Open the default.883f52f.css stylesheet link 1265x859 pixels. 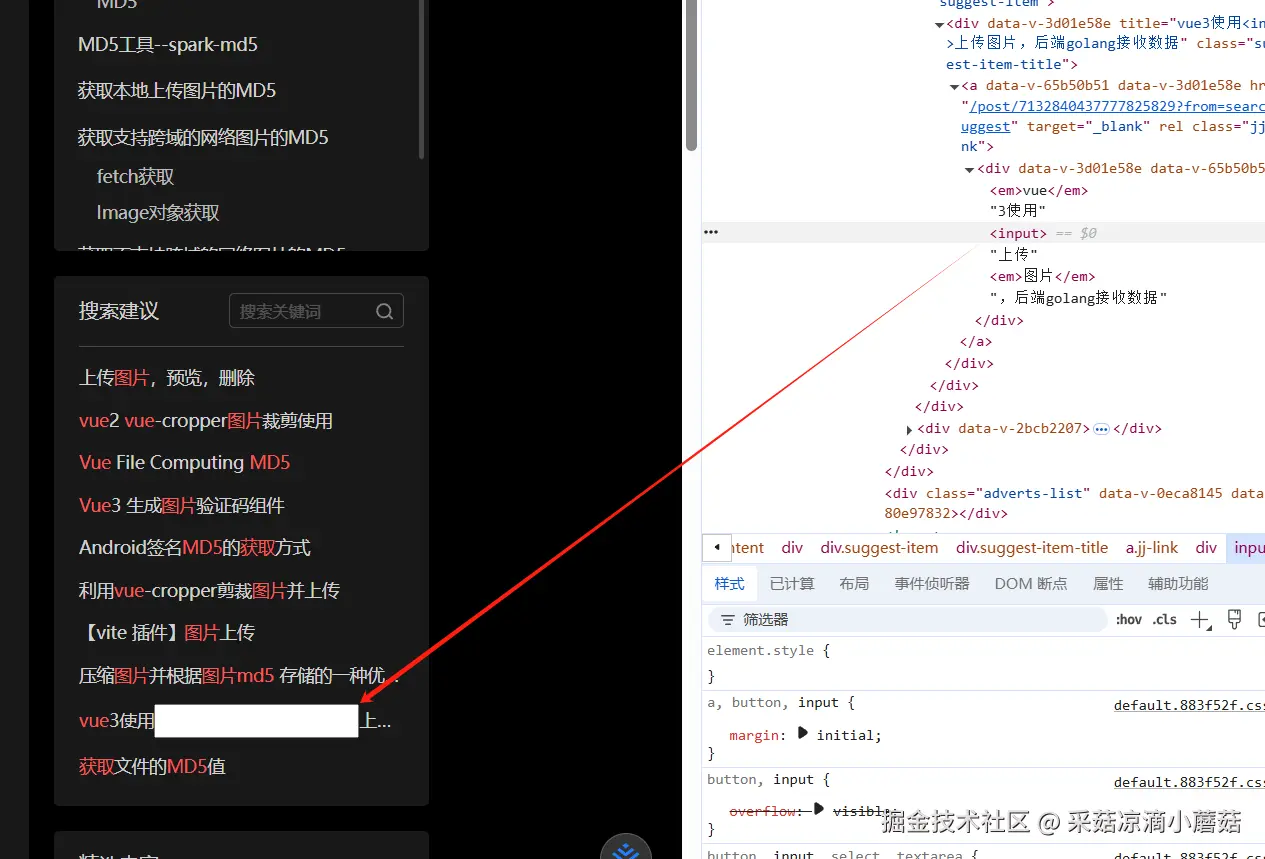click(x=1188, y=705)
